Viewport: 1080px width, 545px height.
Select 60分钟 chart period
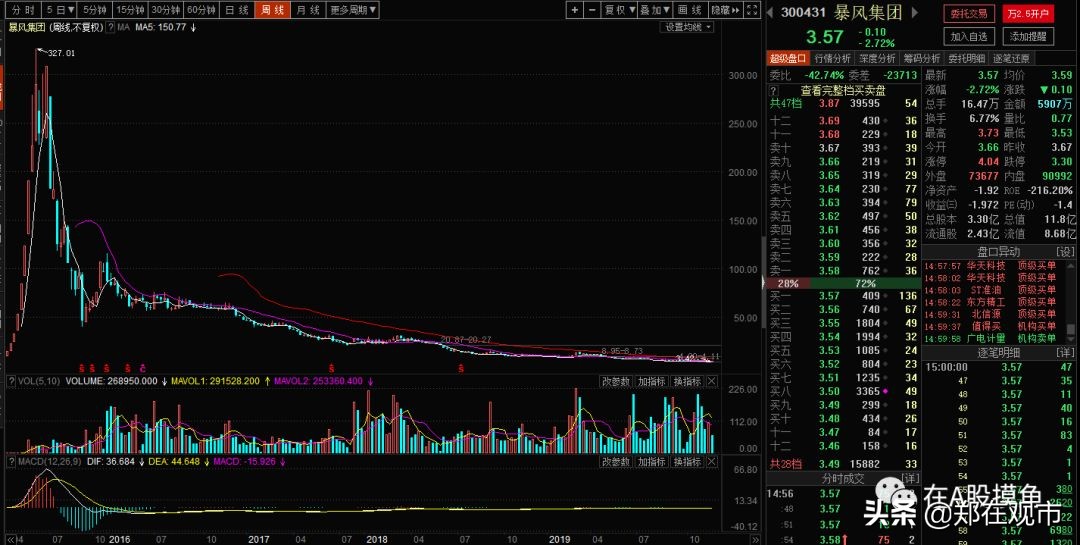pyautogui.click(x=202, y=10)
